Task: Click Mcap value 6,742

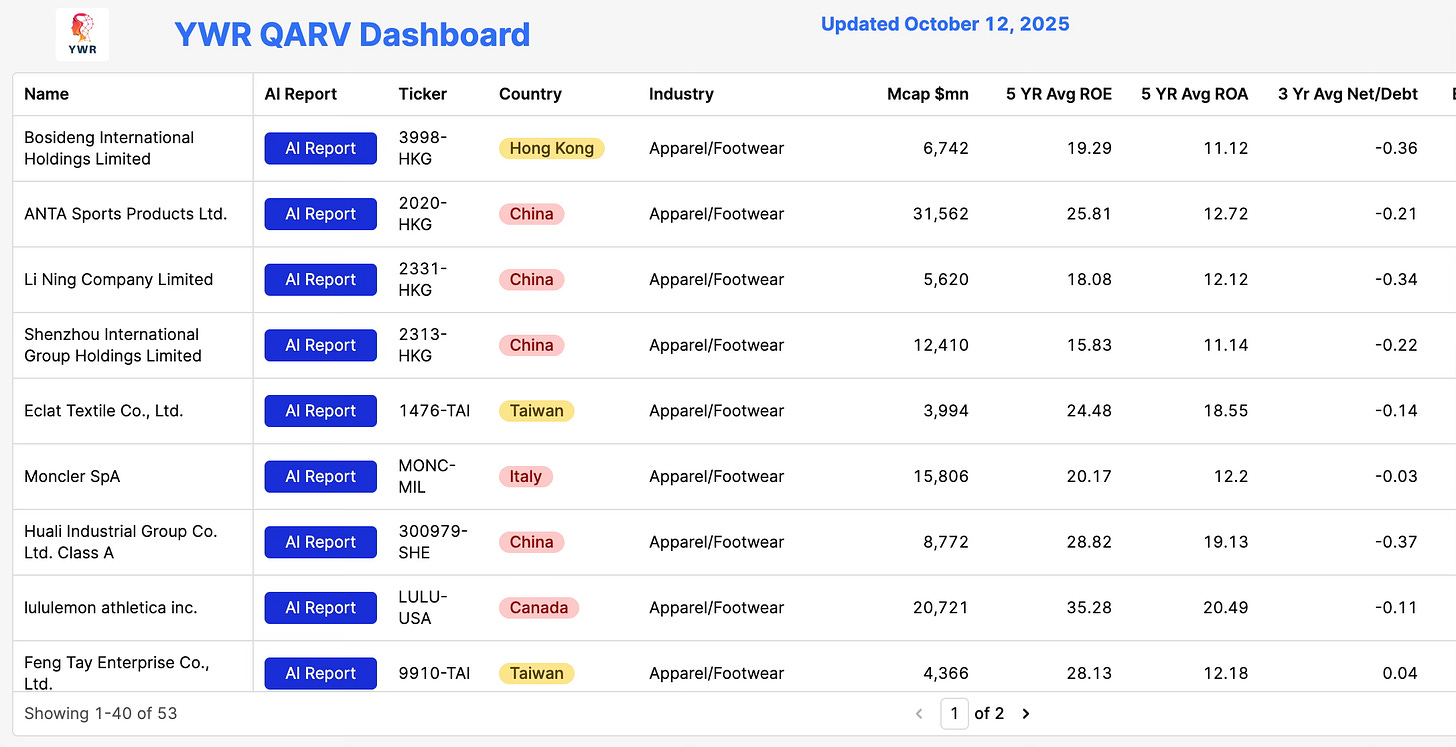Action: click(946, 148)
